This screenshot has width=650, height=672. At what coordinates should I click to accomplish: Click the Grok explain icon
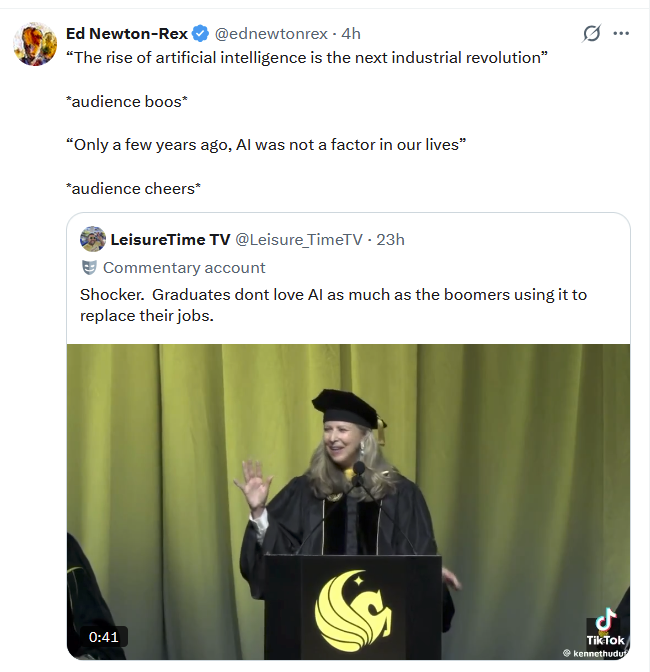click(591, 33)
